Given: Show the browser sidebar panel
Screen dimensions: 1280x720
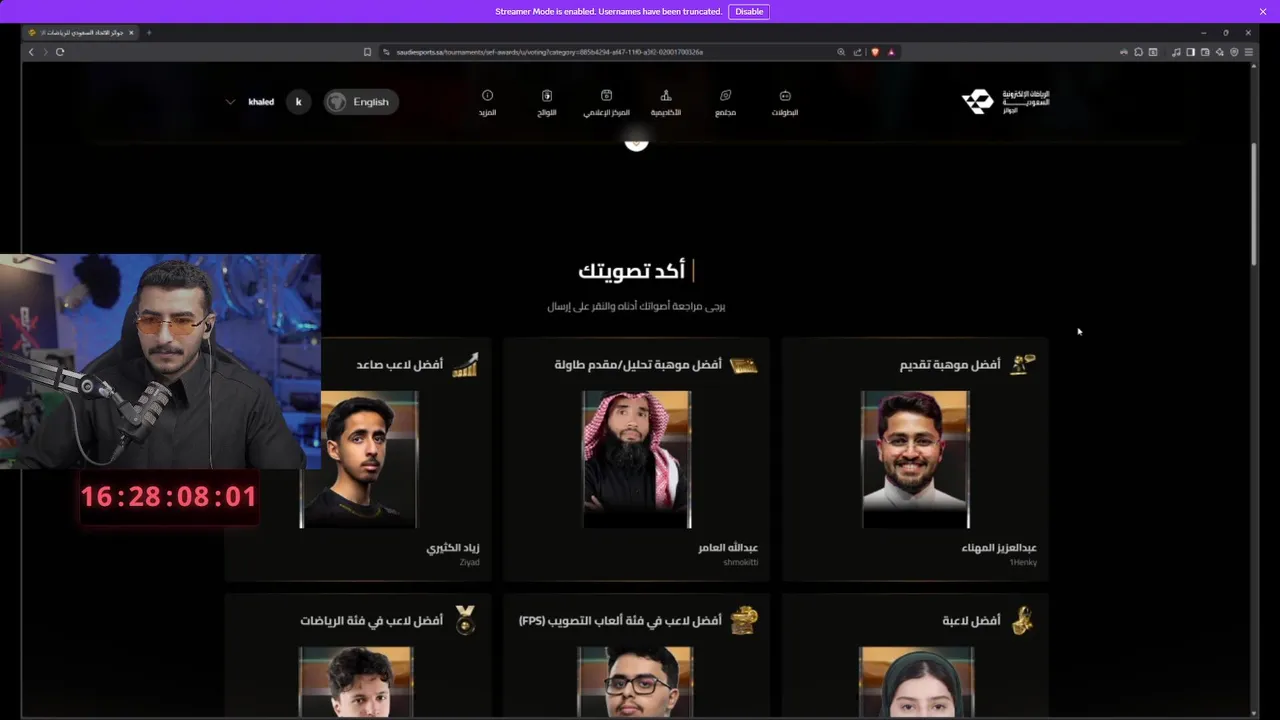Looking at the screenshot, I should click(x=1190, y=52).
